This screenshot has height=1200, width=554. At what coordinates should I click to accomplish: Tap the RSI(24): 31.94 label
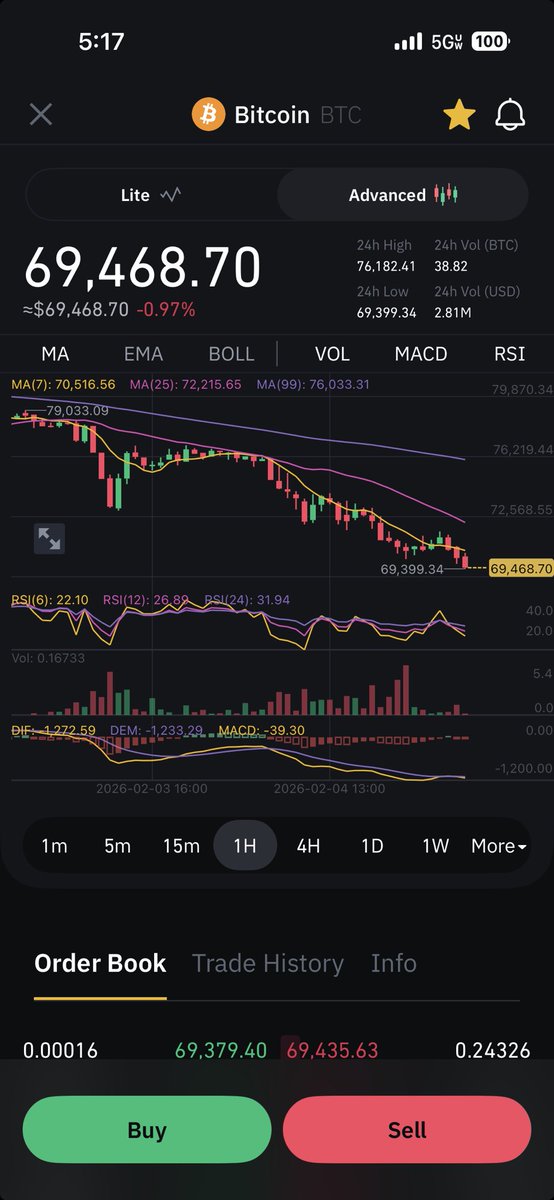click(x=247, y=600)
